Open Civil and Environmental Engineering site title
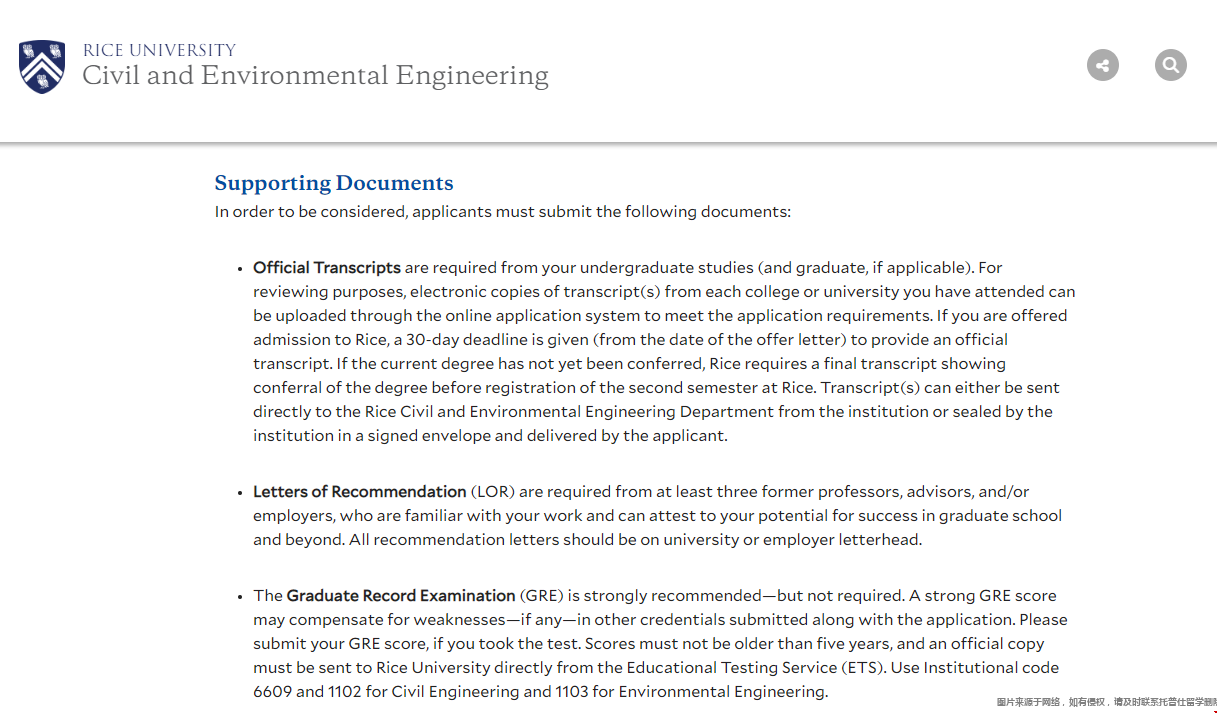Screen dimensions: 1217x713 pos(315,76)
